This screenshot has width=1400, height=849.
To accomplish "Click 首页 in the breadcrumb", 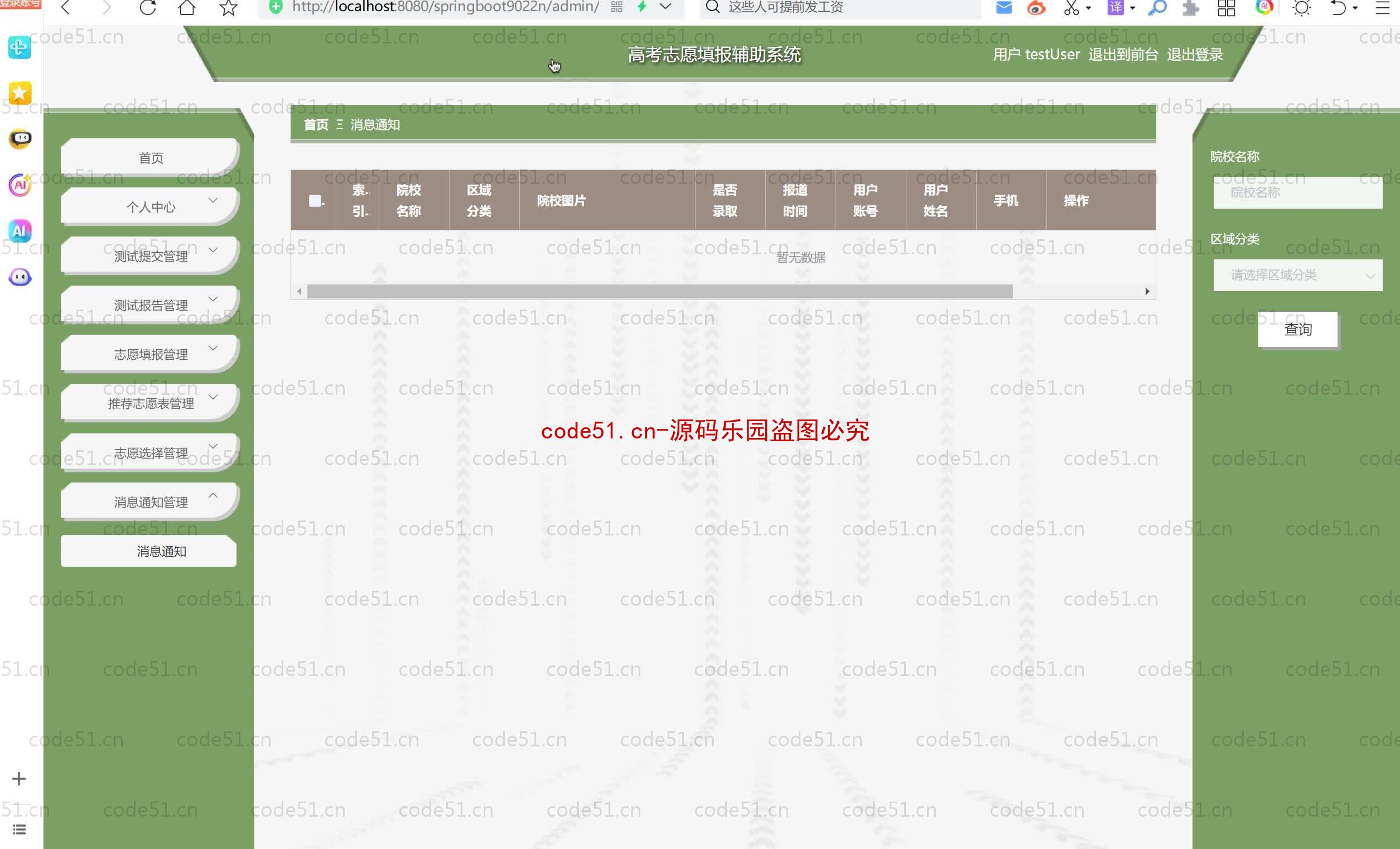I will (316, 124).
